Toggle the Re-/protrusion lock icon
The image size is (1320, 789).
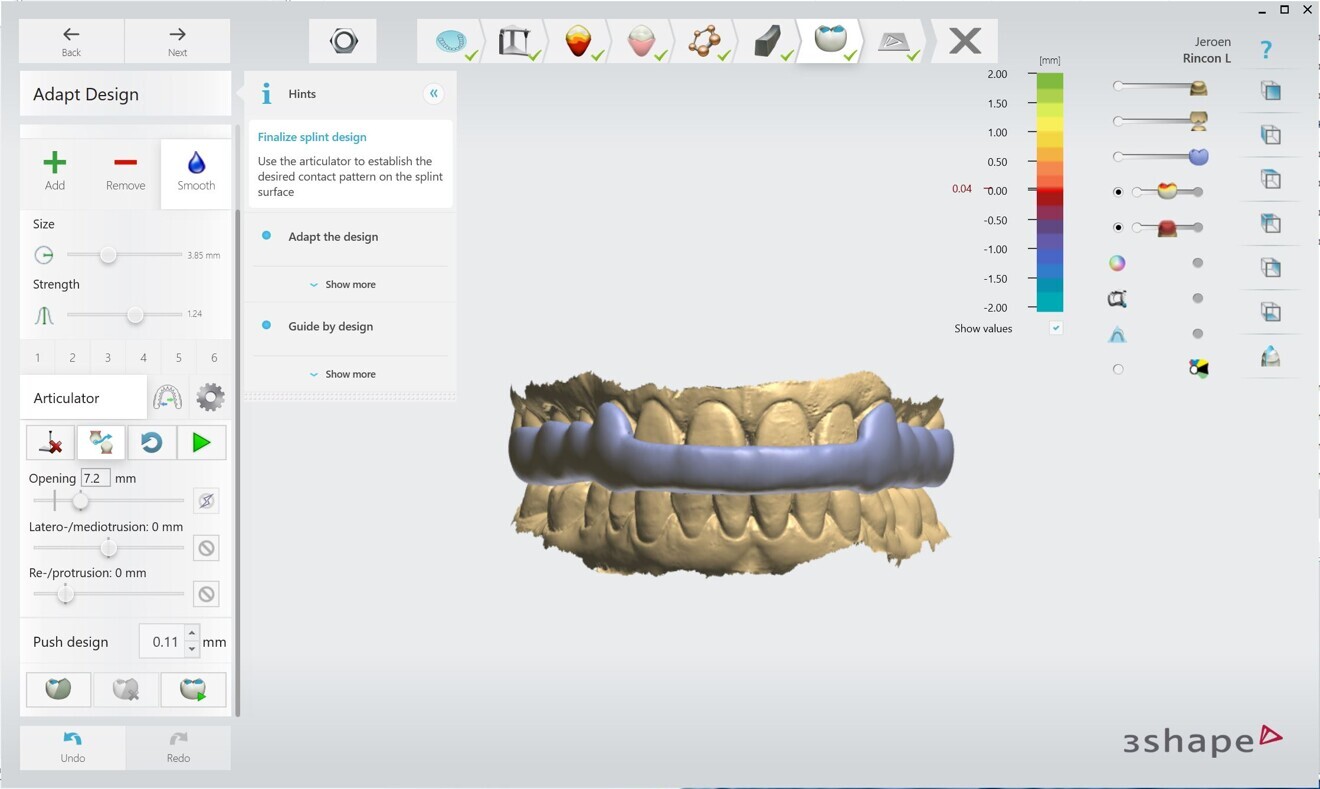[x=206, y=594]
